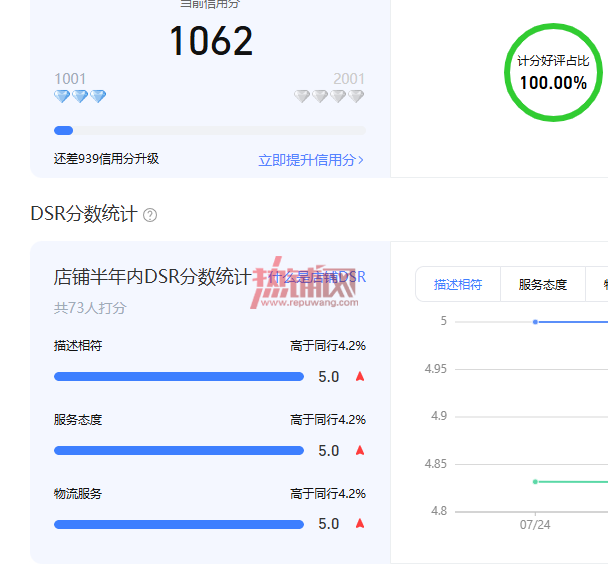608x566 pixels.
Task: Click the 服务态度 blue score bar
Action: pyautogui.click(x=179, y=450)
